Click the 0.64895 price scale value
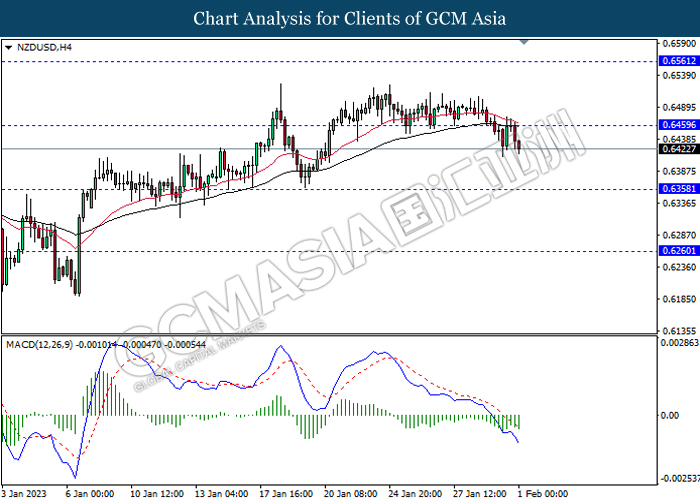 coord(679,107)
